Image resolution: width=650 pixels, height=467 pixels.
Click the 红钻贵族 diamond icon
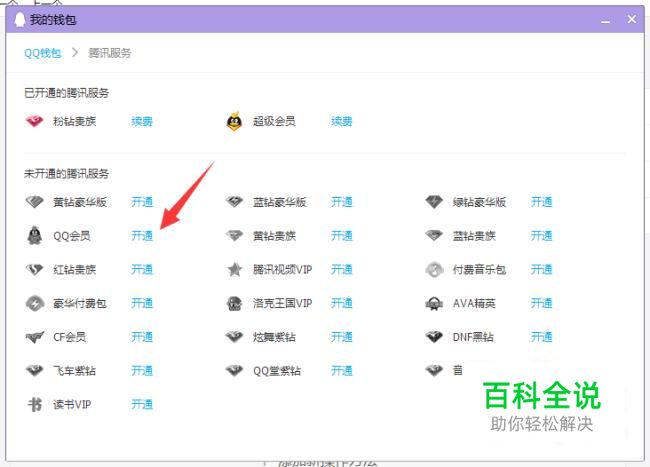pyautogui.click(x=34, y=270)
